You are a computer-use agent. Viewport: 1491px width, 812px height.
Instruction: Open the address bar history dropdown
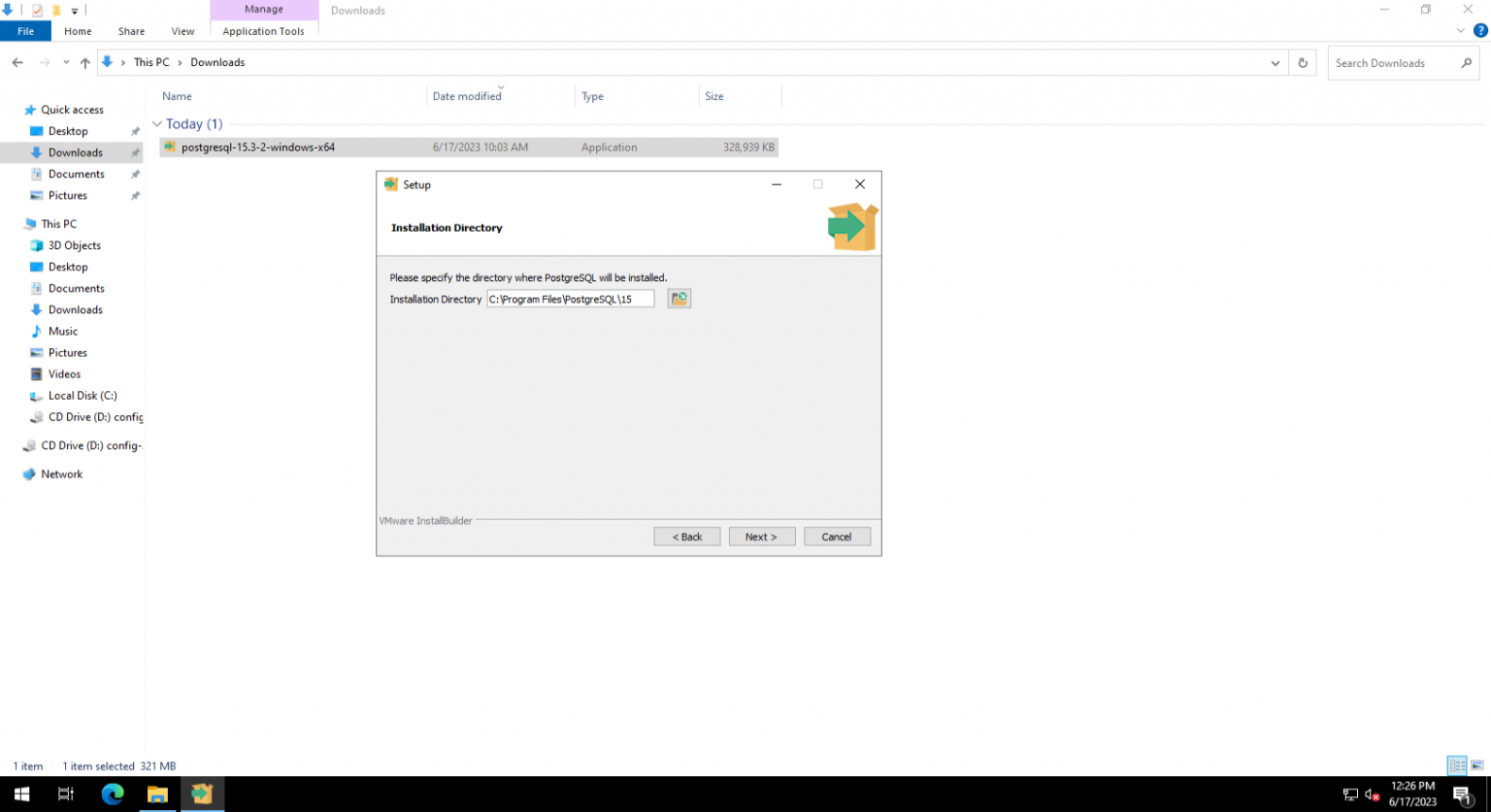[x=1276, y=62]
